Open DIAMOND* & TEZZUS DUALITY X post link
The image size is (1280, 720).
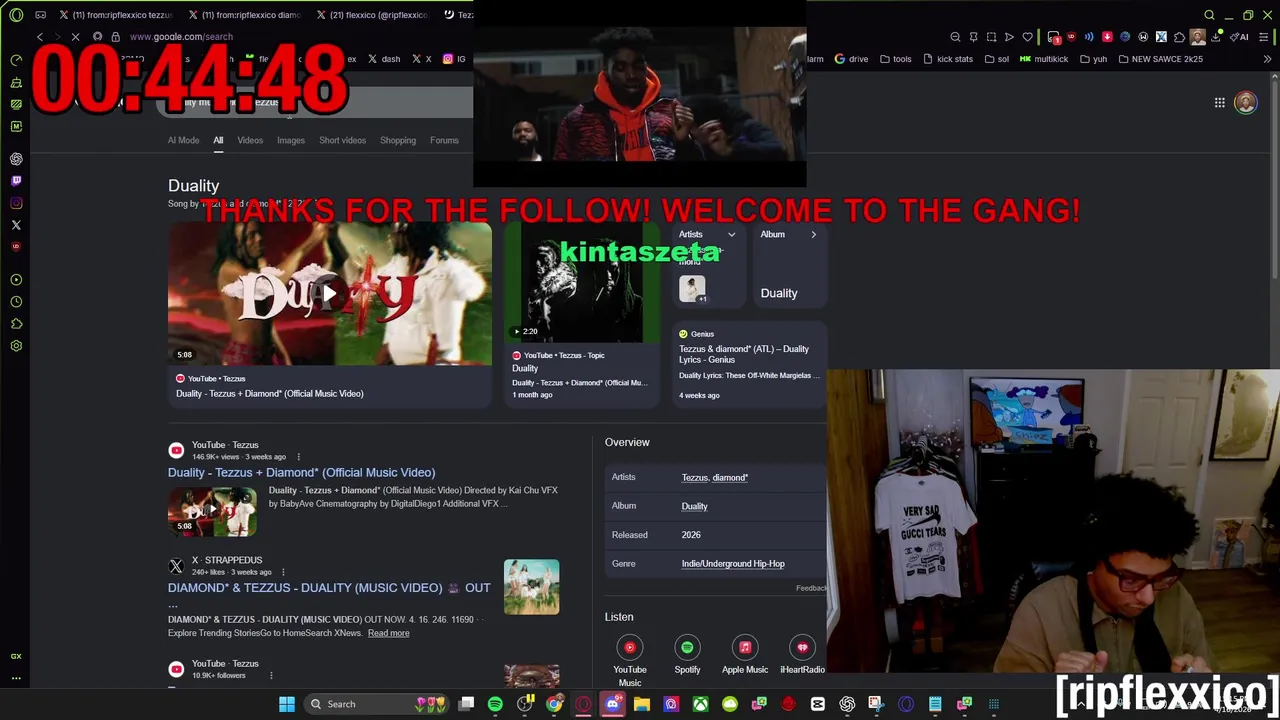pyautogui.click(x=329, y=588)
